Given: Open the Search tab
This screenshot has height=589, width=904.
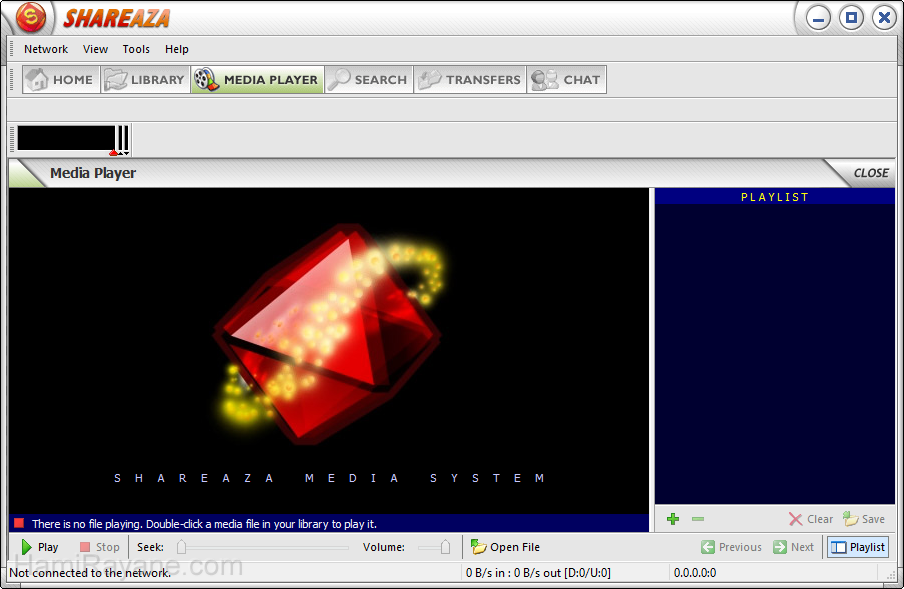Looking at the screenshot, I should 368,80.
